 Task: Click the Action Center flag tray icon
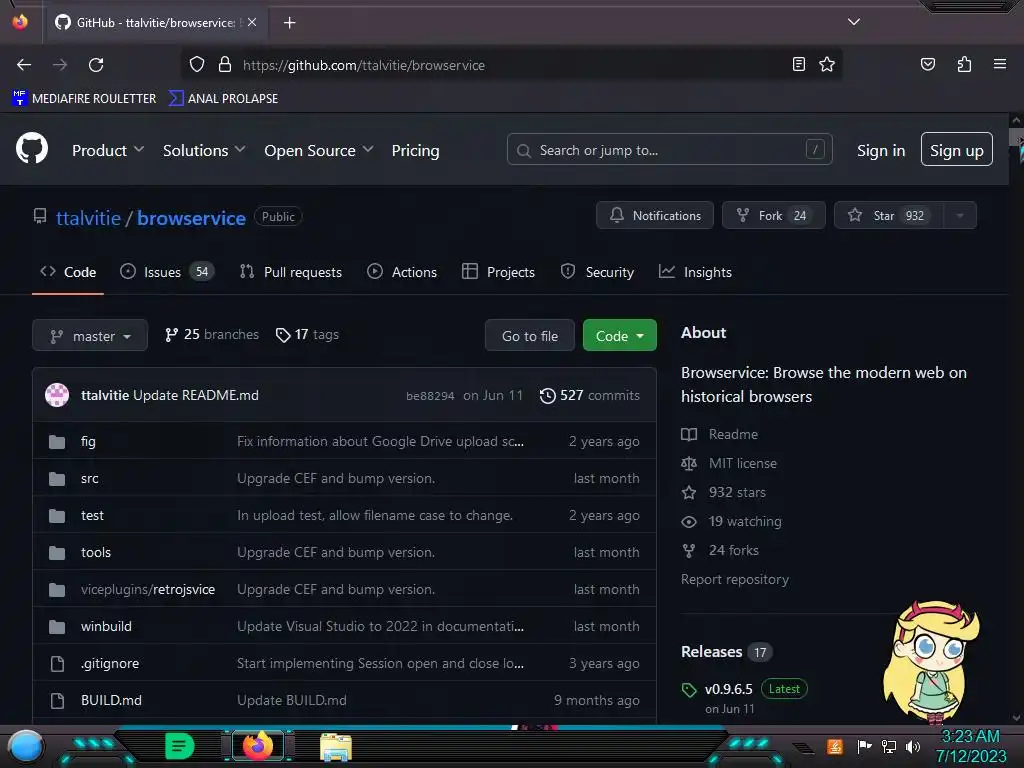(x=864, y=746)
